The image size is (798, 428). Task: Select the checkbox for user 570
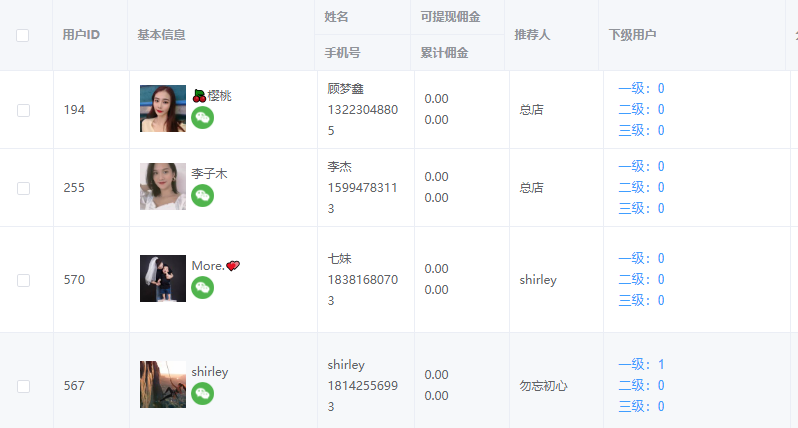coord(23,280)
